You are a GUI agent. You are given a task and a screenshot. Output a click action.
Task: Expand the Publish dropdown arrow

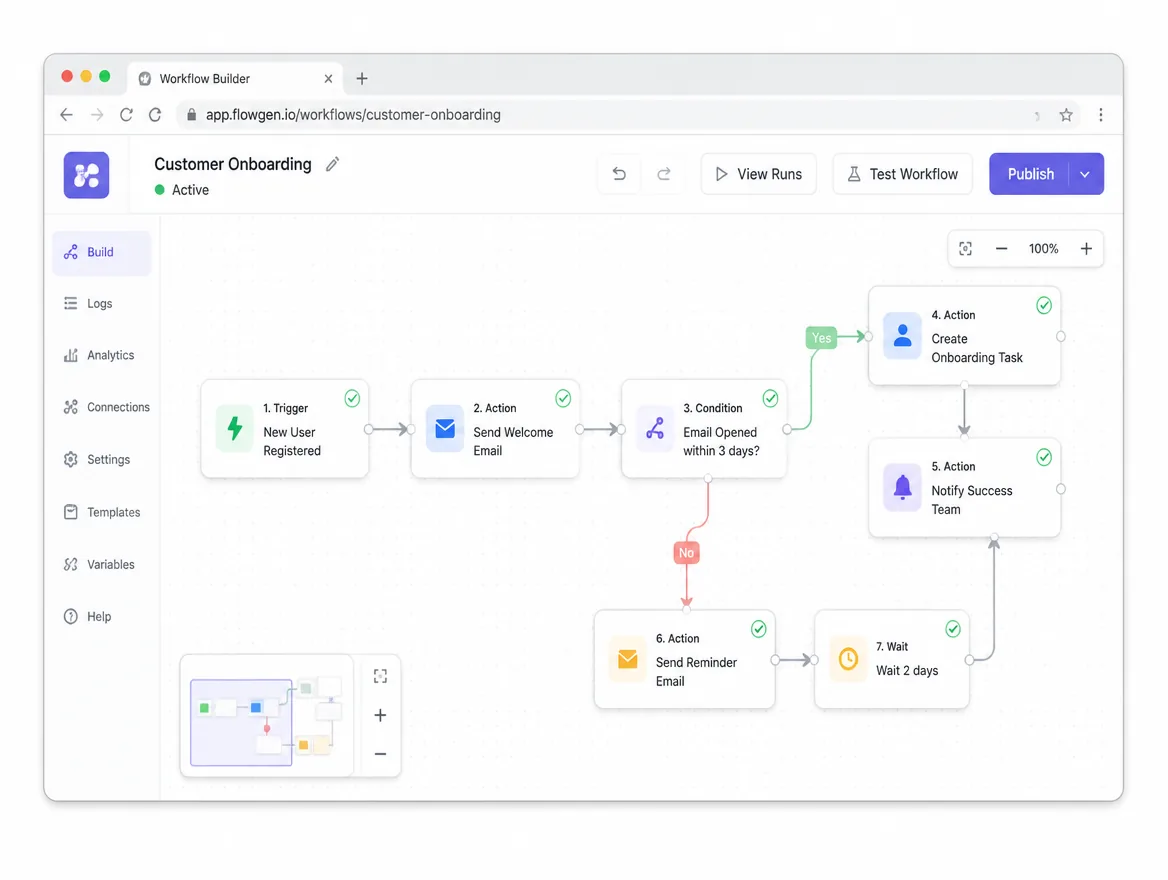click(1085, 174)
